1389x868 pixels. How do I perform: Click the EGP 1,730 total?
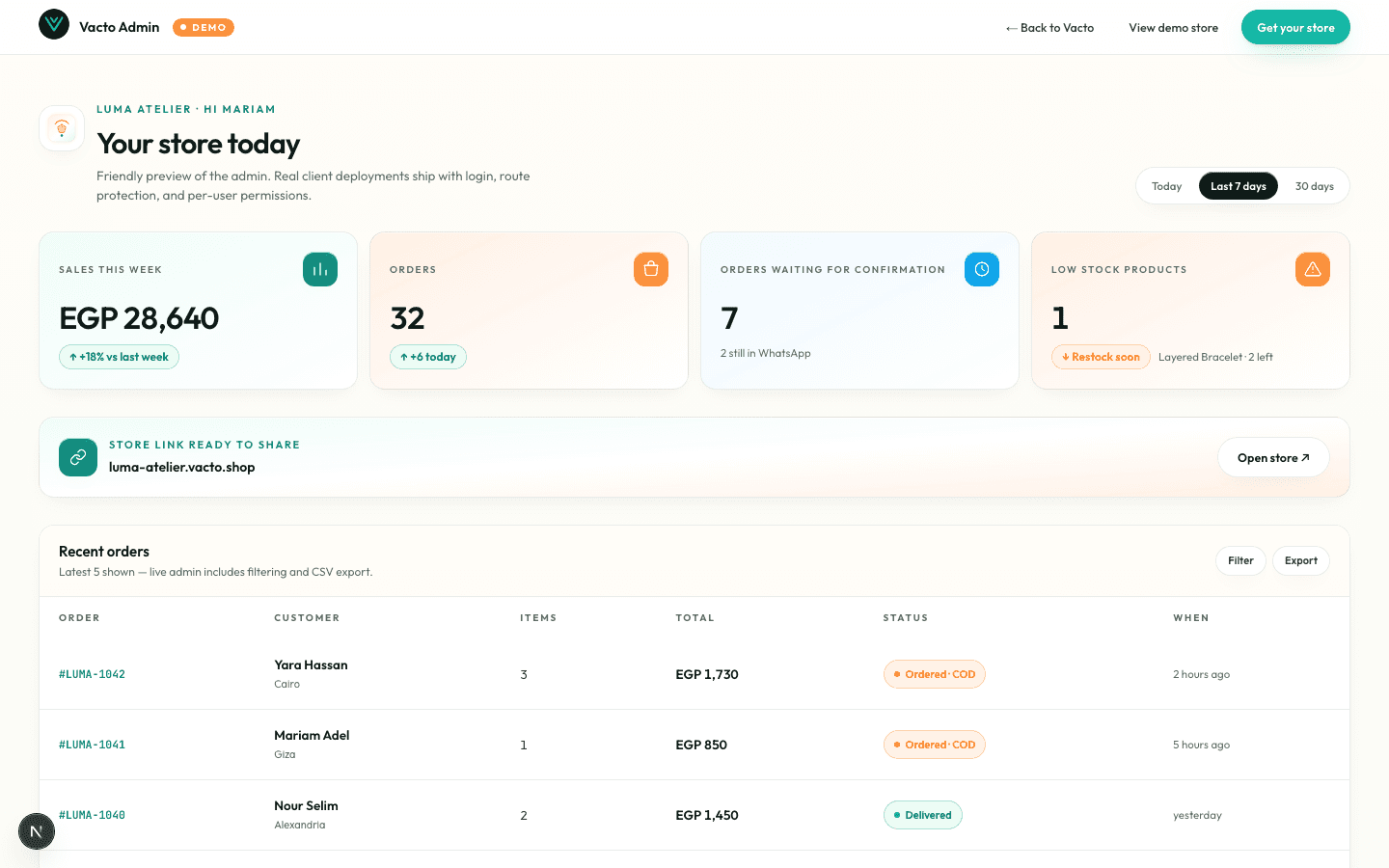coord(707,674)
